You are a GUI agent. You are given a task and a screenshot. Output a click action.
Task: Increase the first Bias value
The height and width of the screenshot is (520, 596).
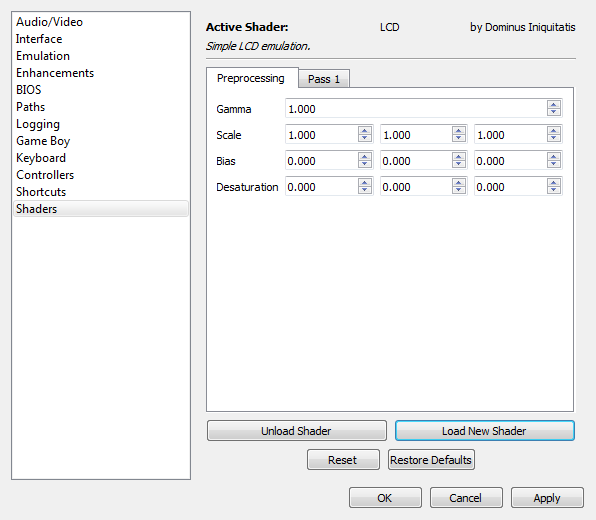[x=365, y=157]
